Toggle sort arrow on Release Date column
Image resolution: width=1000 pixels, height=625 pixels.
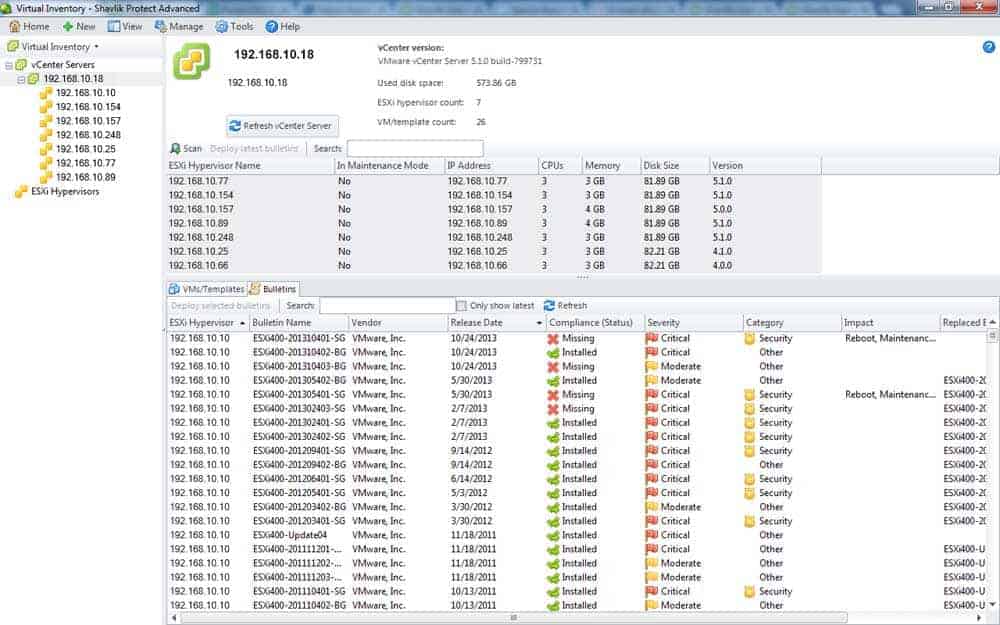click(540, 323)
